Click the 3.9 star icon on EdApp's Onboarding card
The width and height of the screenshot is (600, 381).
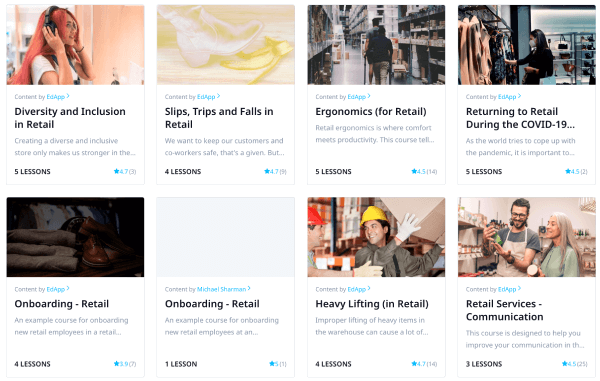click(116, 364)
